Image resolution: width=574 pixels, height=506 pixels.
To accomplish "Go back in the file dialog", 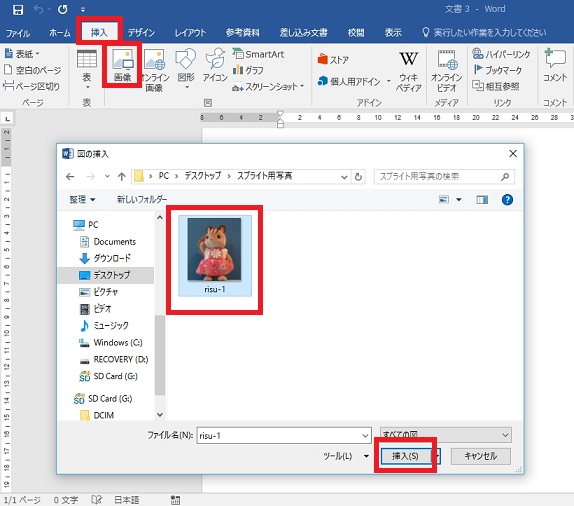I will [70, 177].
